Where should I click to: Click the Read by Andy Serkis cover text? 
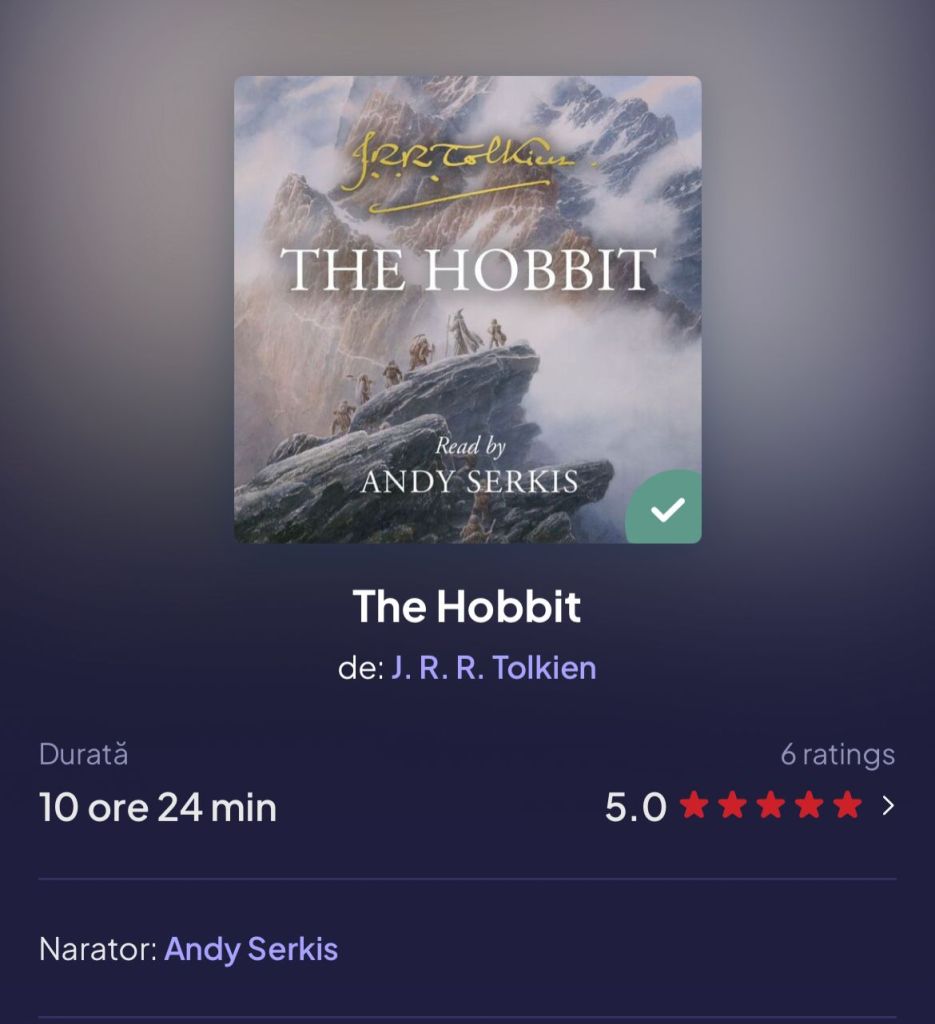click(x=469, y=466)
